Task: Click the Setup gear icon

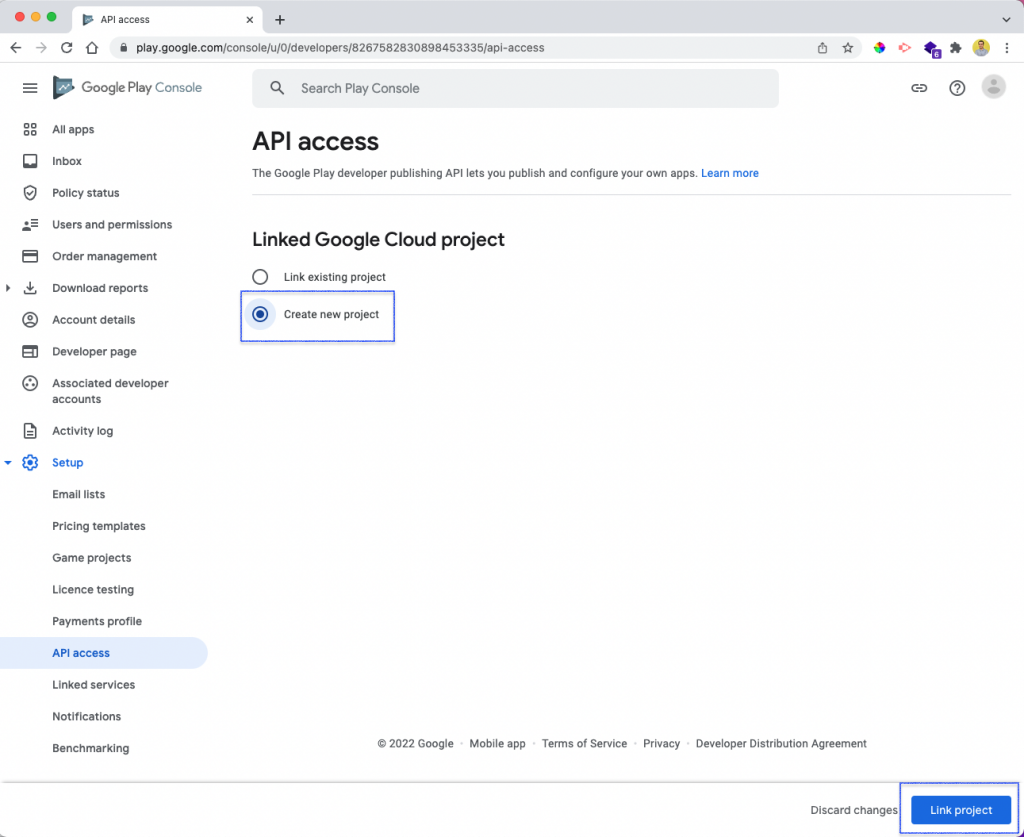Action: tap(30, 462)
